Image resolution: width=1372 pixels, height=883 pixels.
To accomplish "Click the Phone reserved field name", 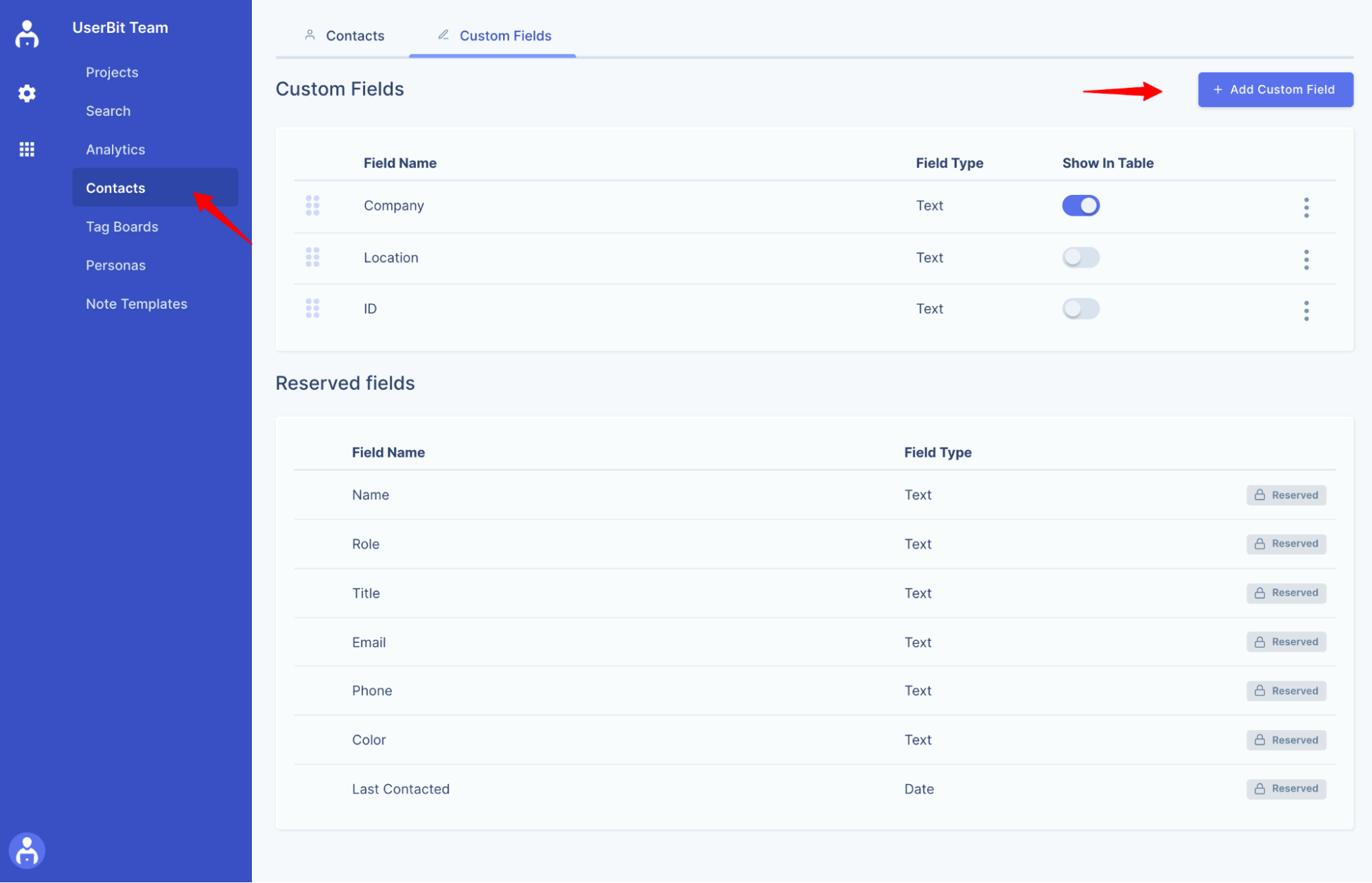I will coord(372,691).
